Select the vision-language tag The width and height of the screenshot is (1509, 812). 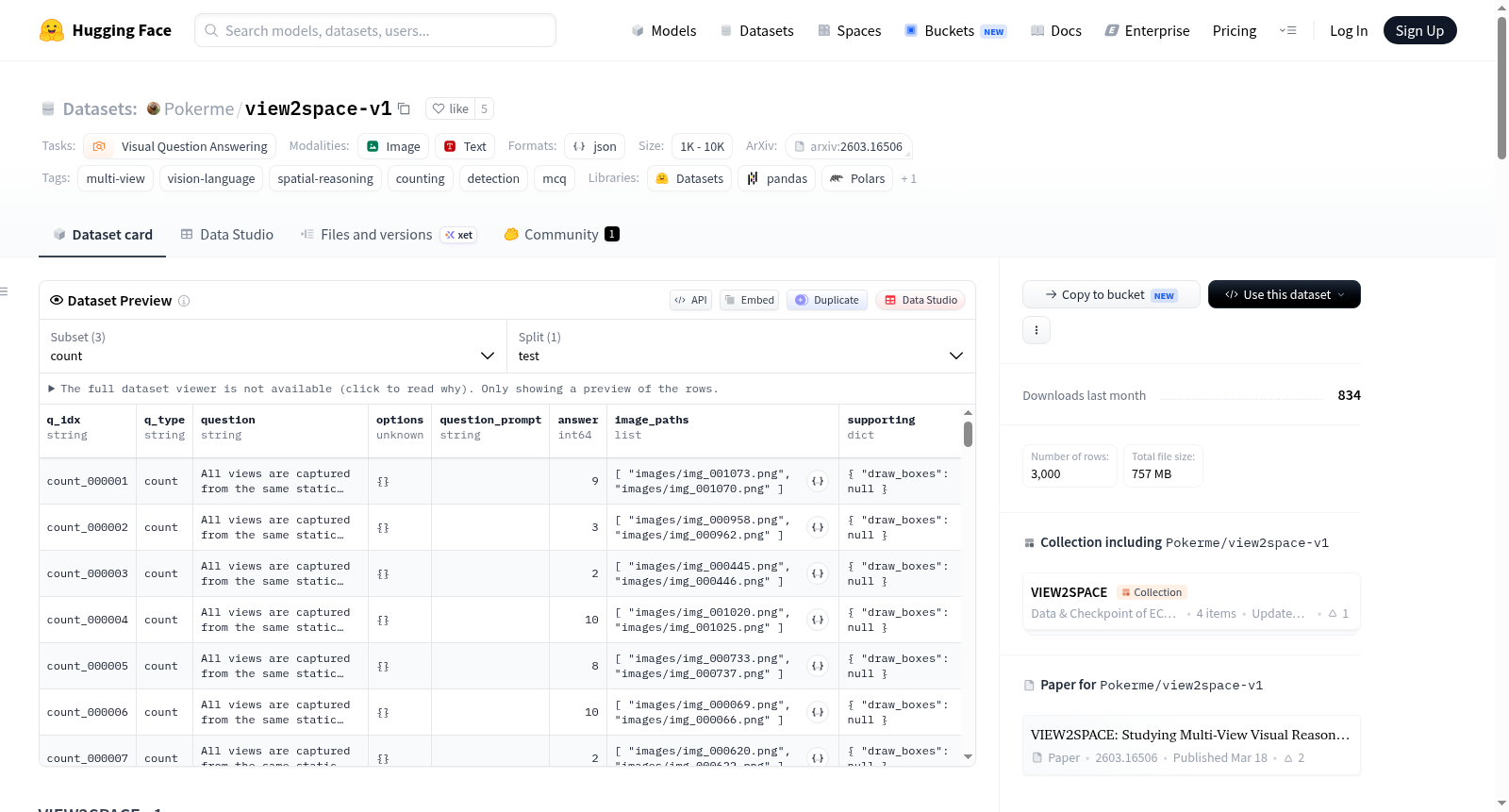pyautogui.click(x=211, y=178)
